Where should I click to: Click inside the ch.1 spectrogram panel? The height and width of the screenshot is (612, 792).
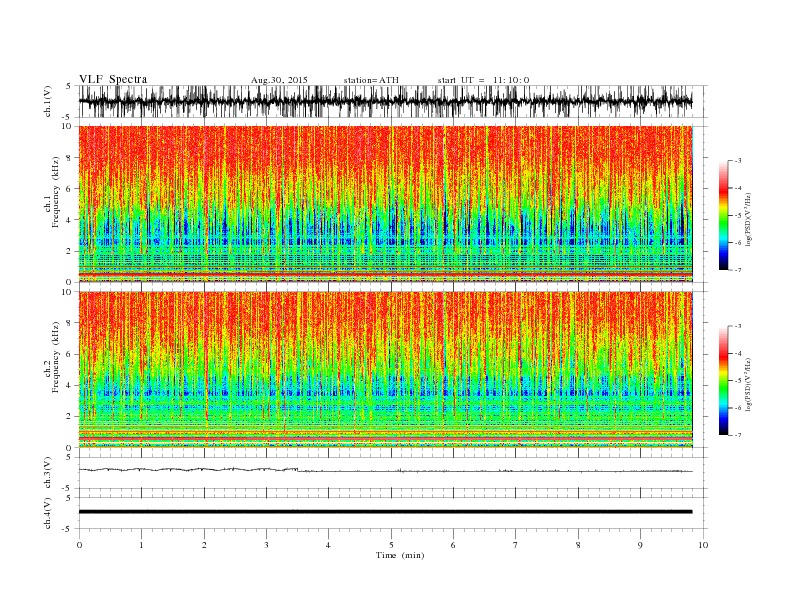point(386,204)
